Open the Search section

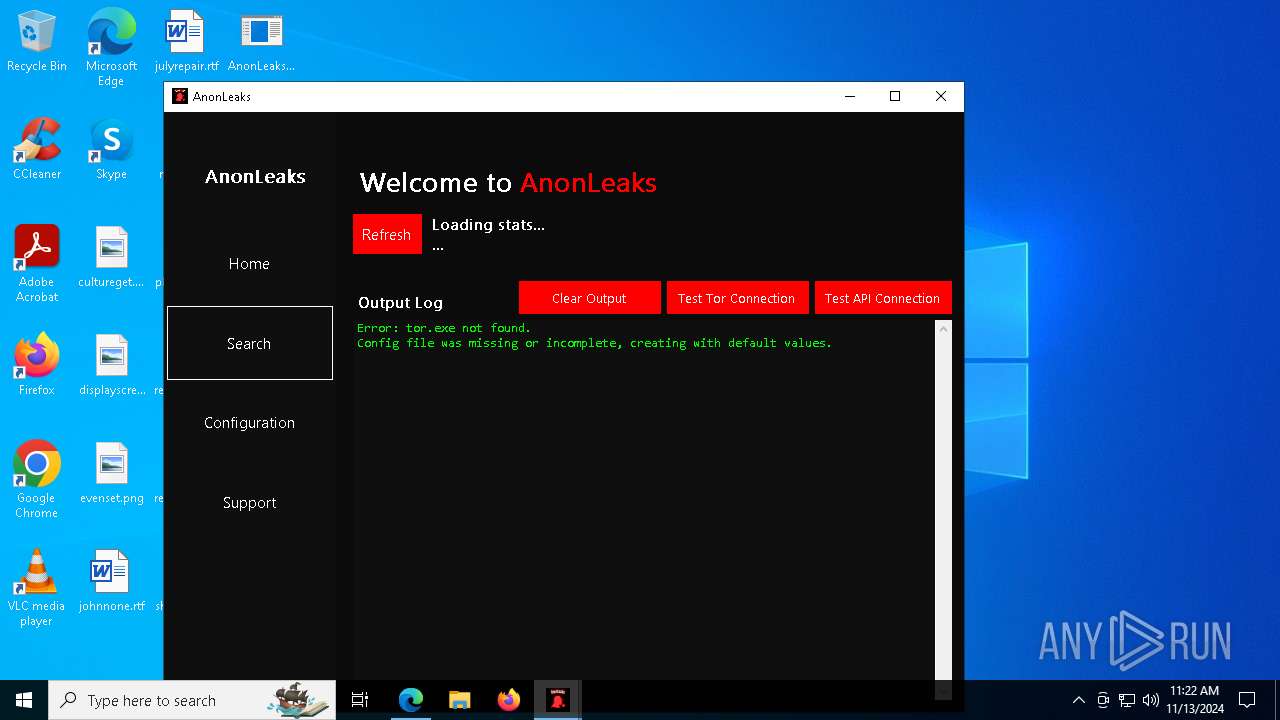249,343
